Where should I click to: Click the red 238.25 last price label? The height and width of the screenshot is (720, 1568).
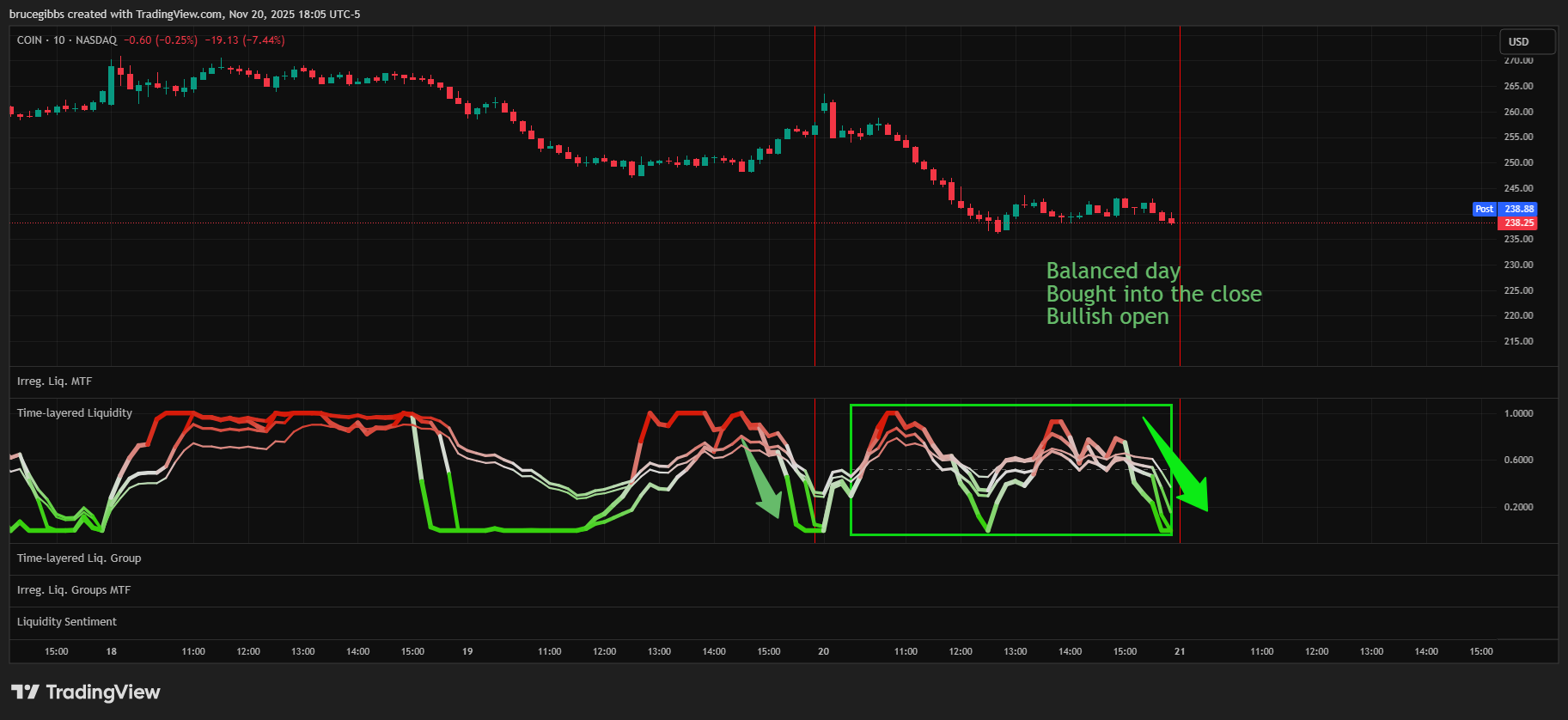[x=1518, y=223]
